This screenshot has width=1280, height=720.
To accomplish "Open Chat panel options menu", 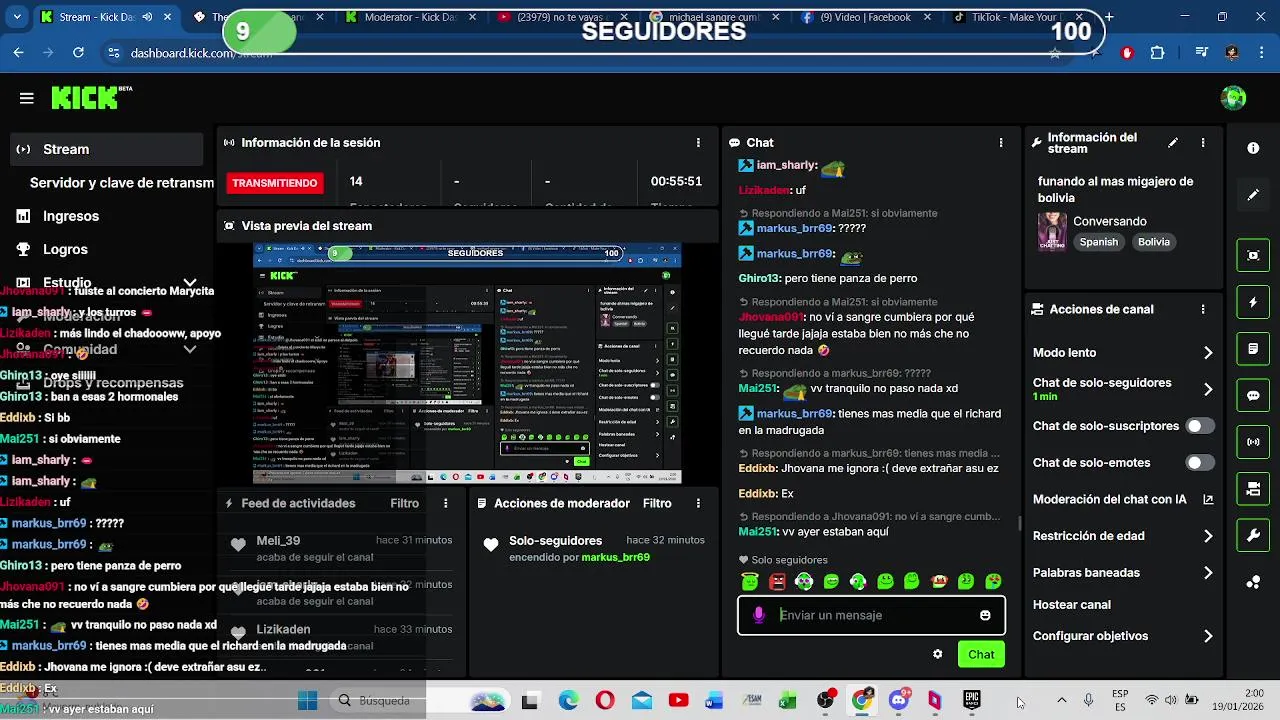I will tap(1001, 143).
